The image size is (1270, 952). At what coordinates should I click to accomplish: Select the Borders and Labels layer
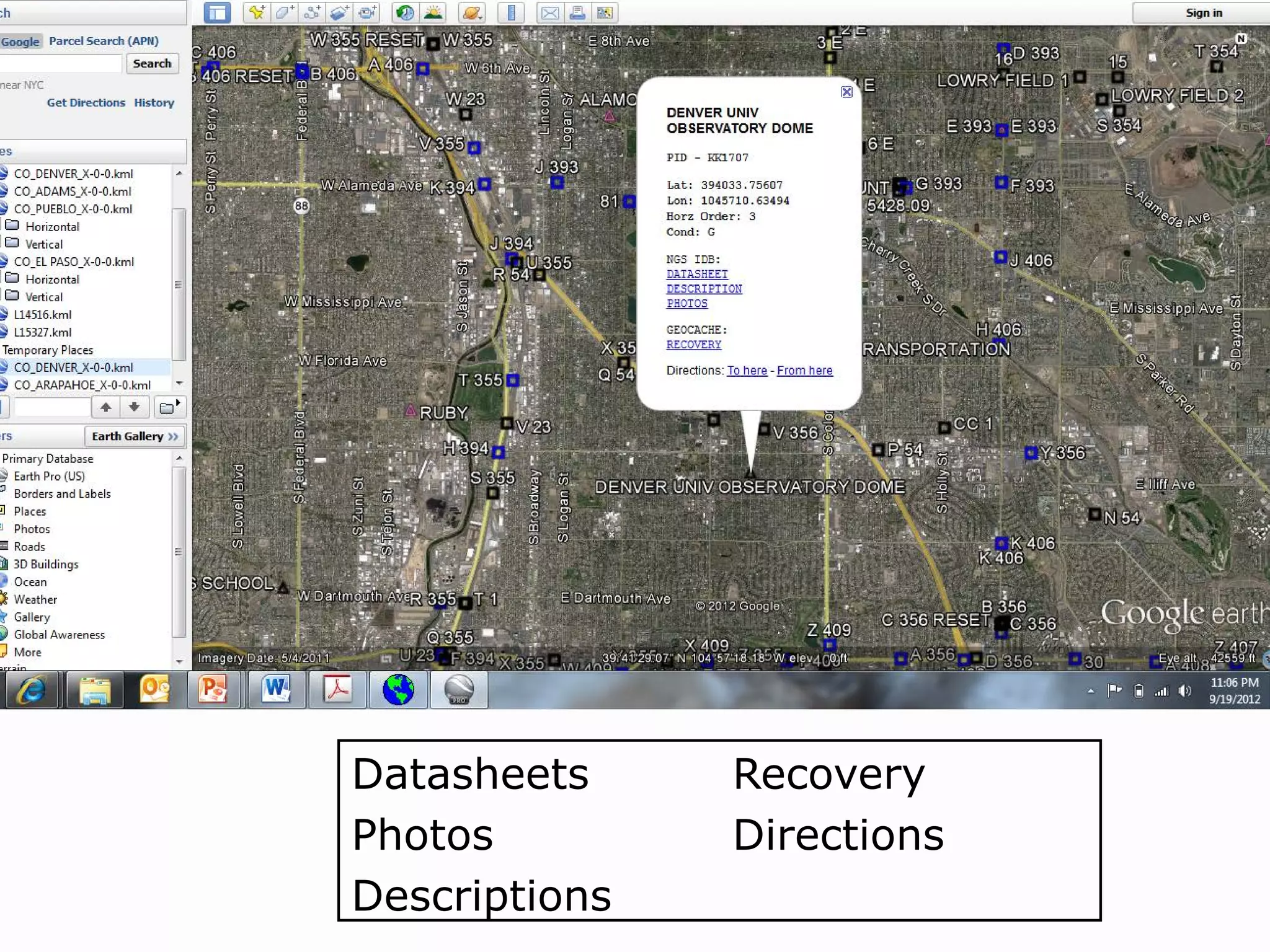pyautogui.click(x=62, y=494)
